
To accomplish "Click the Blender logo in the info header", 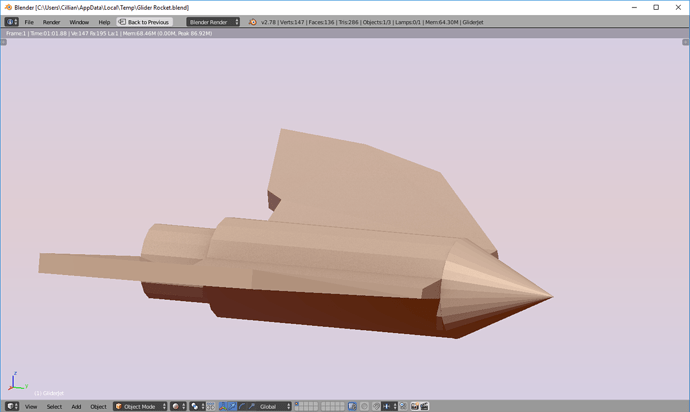I will pyautogui.click(x=252, y=22).
